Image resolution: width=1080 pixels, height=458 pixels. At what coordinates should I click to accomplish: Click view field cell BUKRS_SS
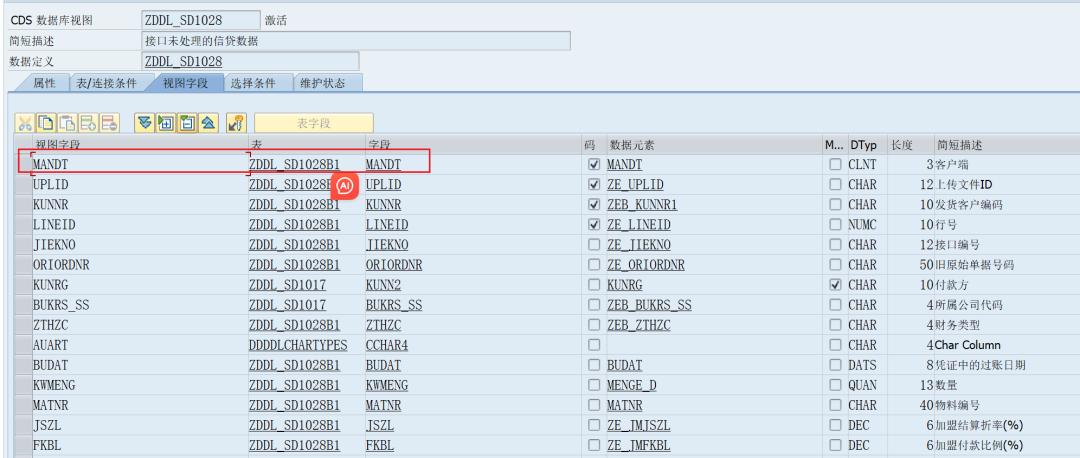pos(140,305)
